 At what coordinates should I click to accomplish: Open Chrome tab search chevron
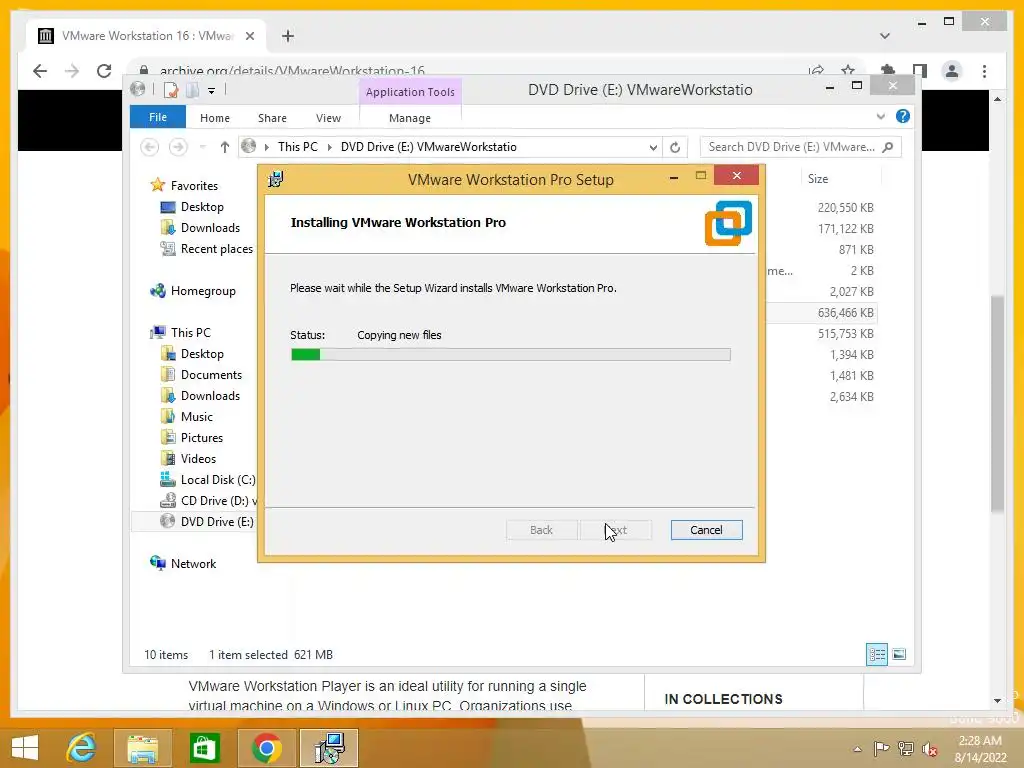(x=885, y=36)
